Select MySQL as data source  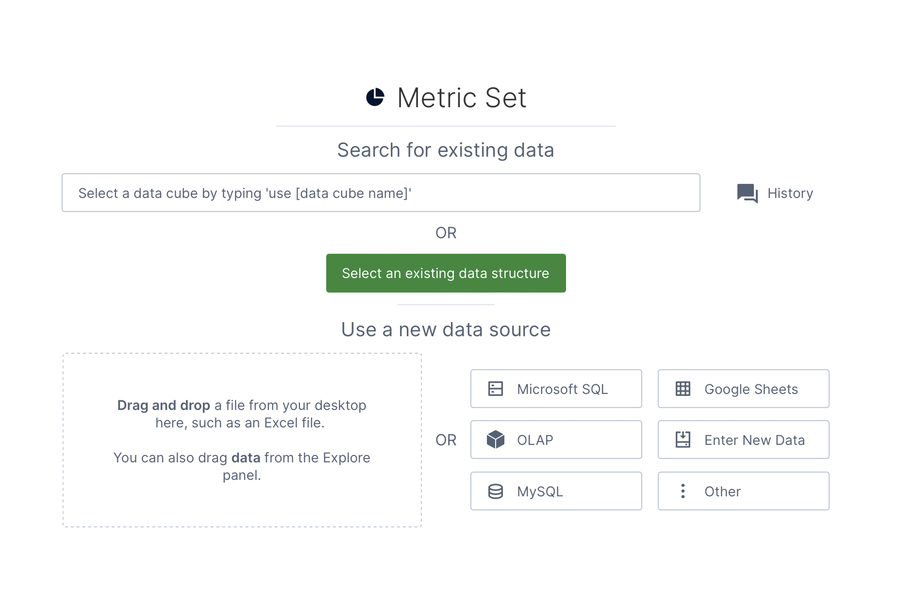(x=555, y=491)
